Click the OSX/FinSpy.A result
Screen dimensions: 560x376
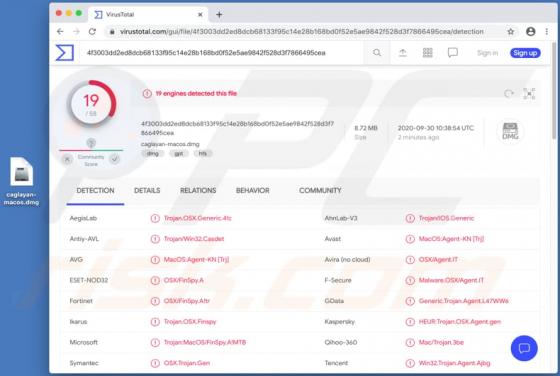tap(184, 280)
